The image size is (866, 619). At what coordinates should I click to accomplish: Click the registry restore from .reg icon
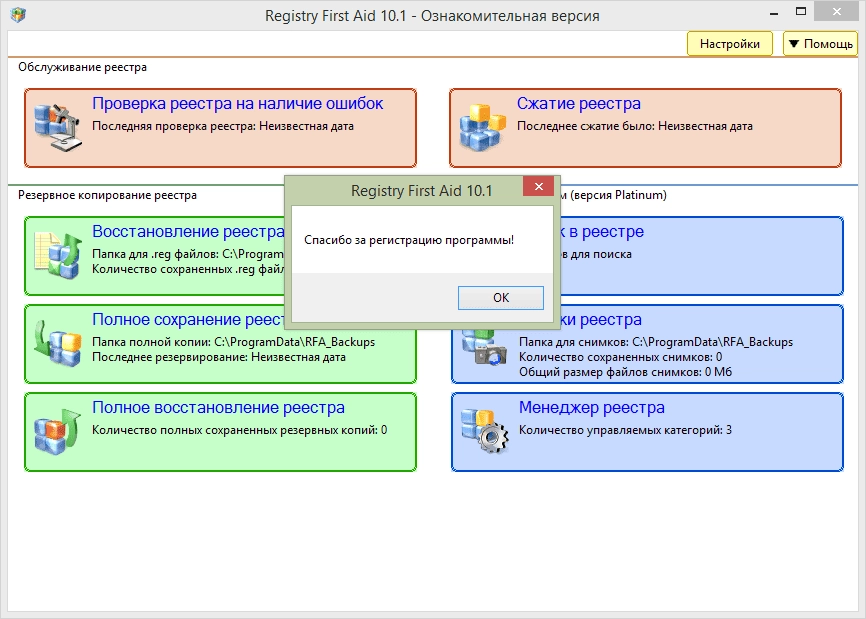57,255
